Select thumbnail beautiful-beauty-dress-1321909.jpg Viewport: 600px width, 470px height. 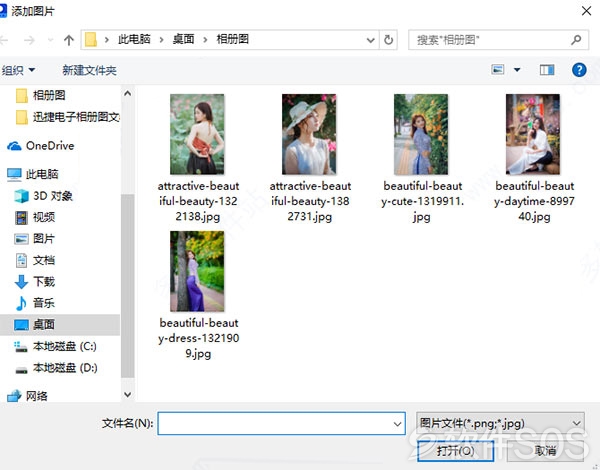click(197, 271)
